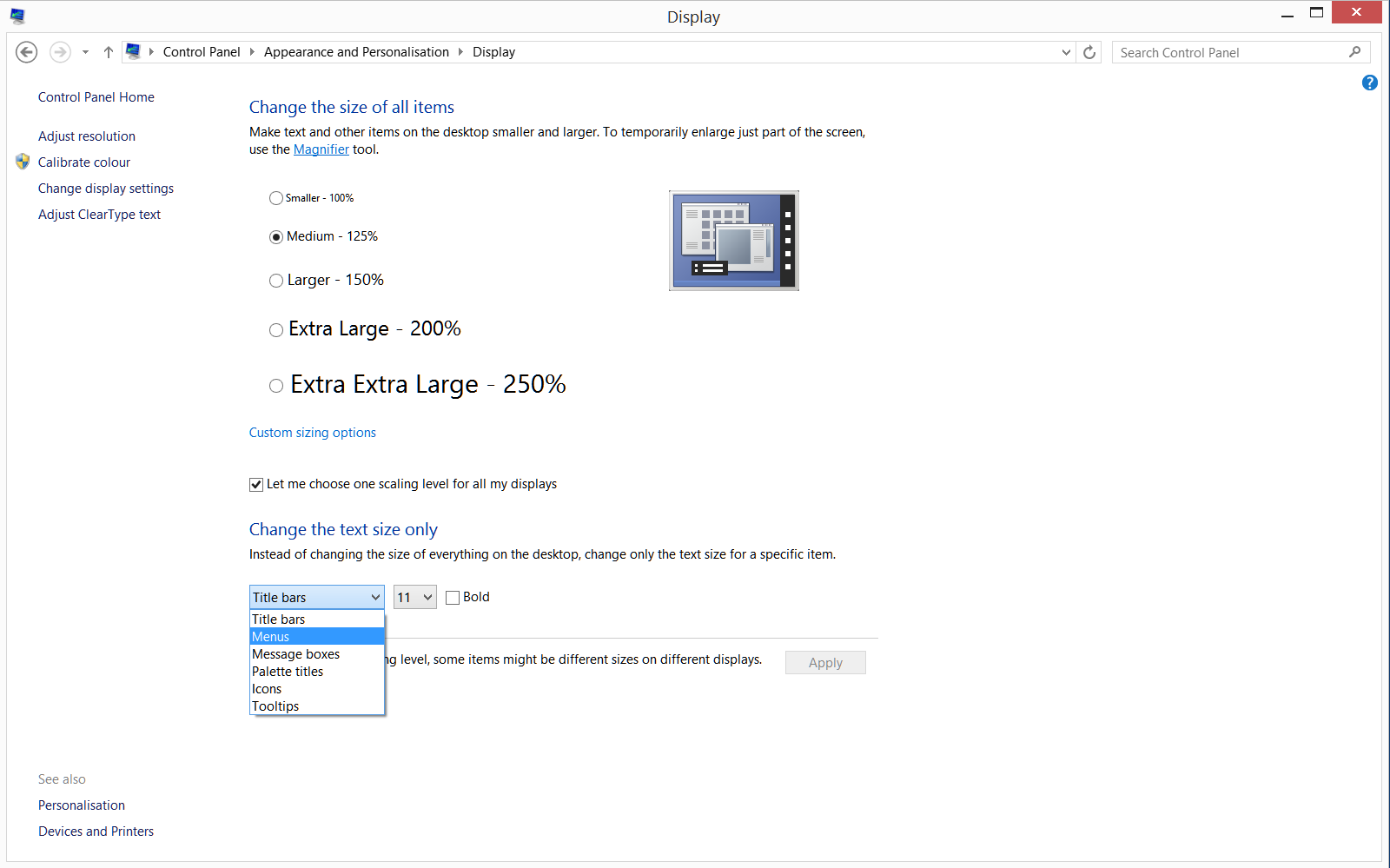Select Smaller - 100% radio button
Screen dimensions: 1390x868
(276, 198)
